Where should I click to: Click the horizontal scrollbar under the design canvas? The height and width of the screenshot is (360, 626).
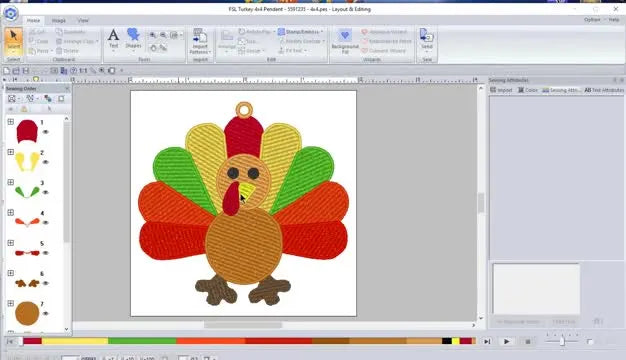coord(243,325)
